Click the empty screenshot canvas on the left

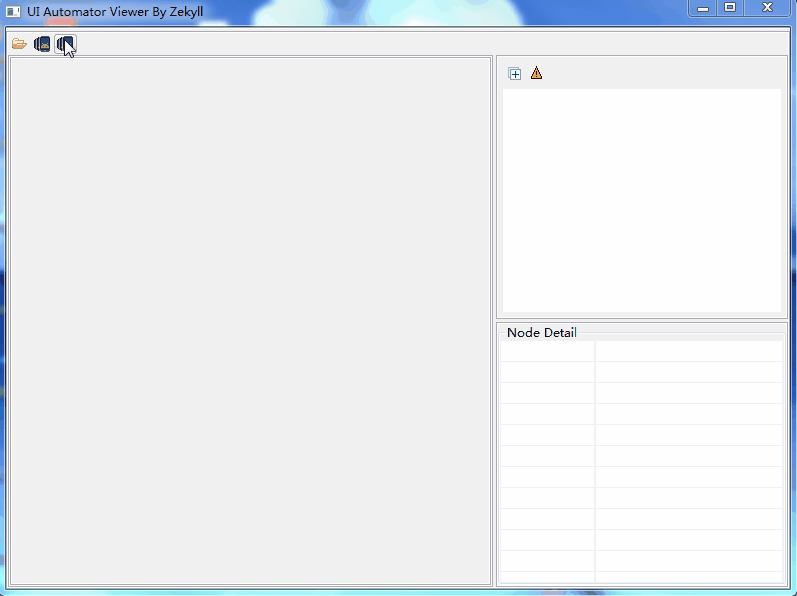[250, 321]
